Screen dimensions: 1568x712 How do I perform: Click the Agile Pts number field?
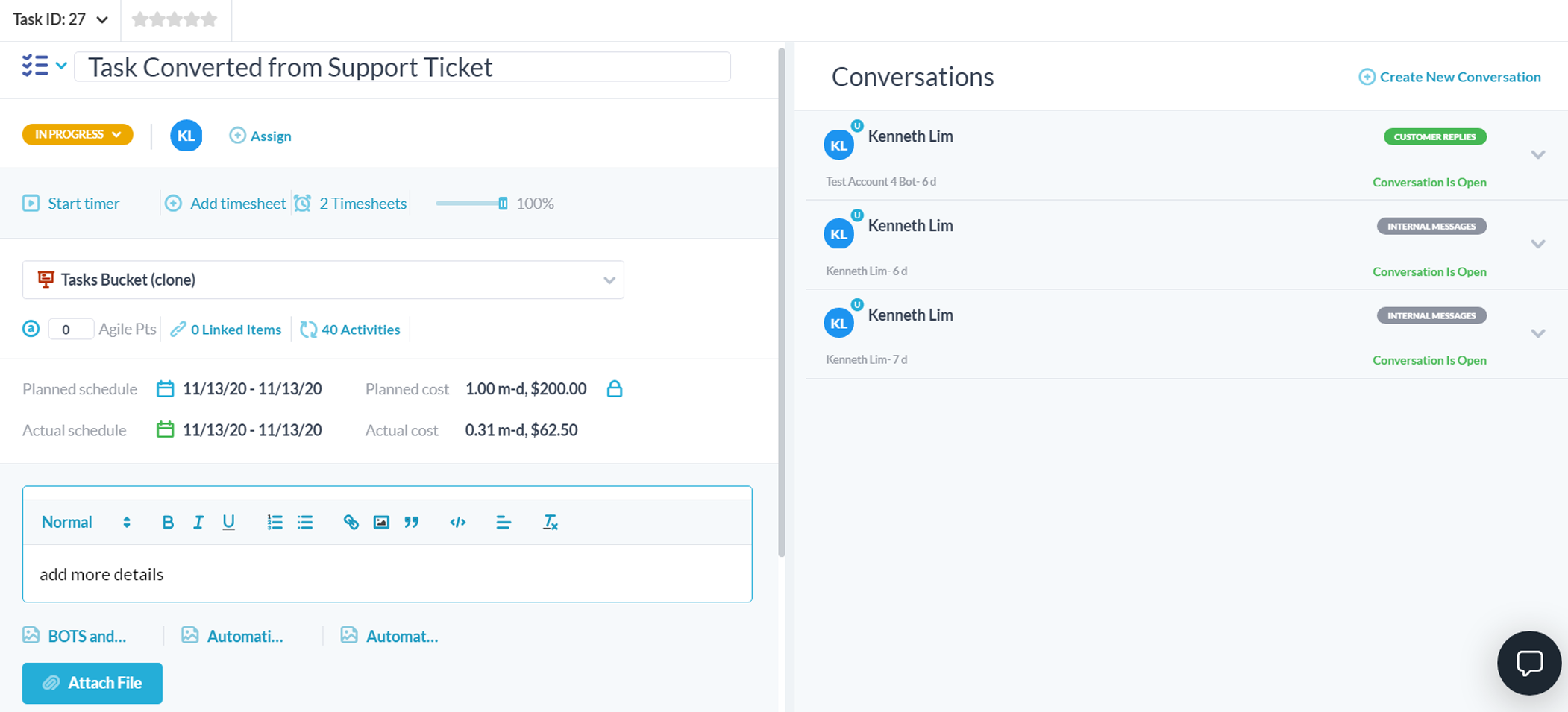click(x=70, y=329)
